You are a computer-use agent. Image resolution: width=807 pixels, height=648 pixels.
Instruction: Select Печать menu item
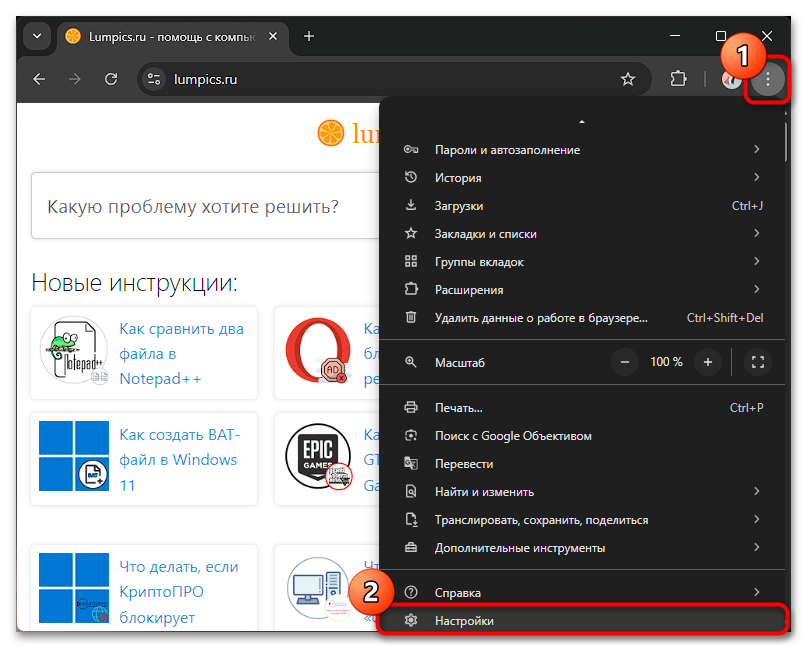pos(583,408)
